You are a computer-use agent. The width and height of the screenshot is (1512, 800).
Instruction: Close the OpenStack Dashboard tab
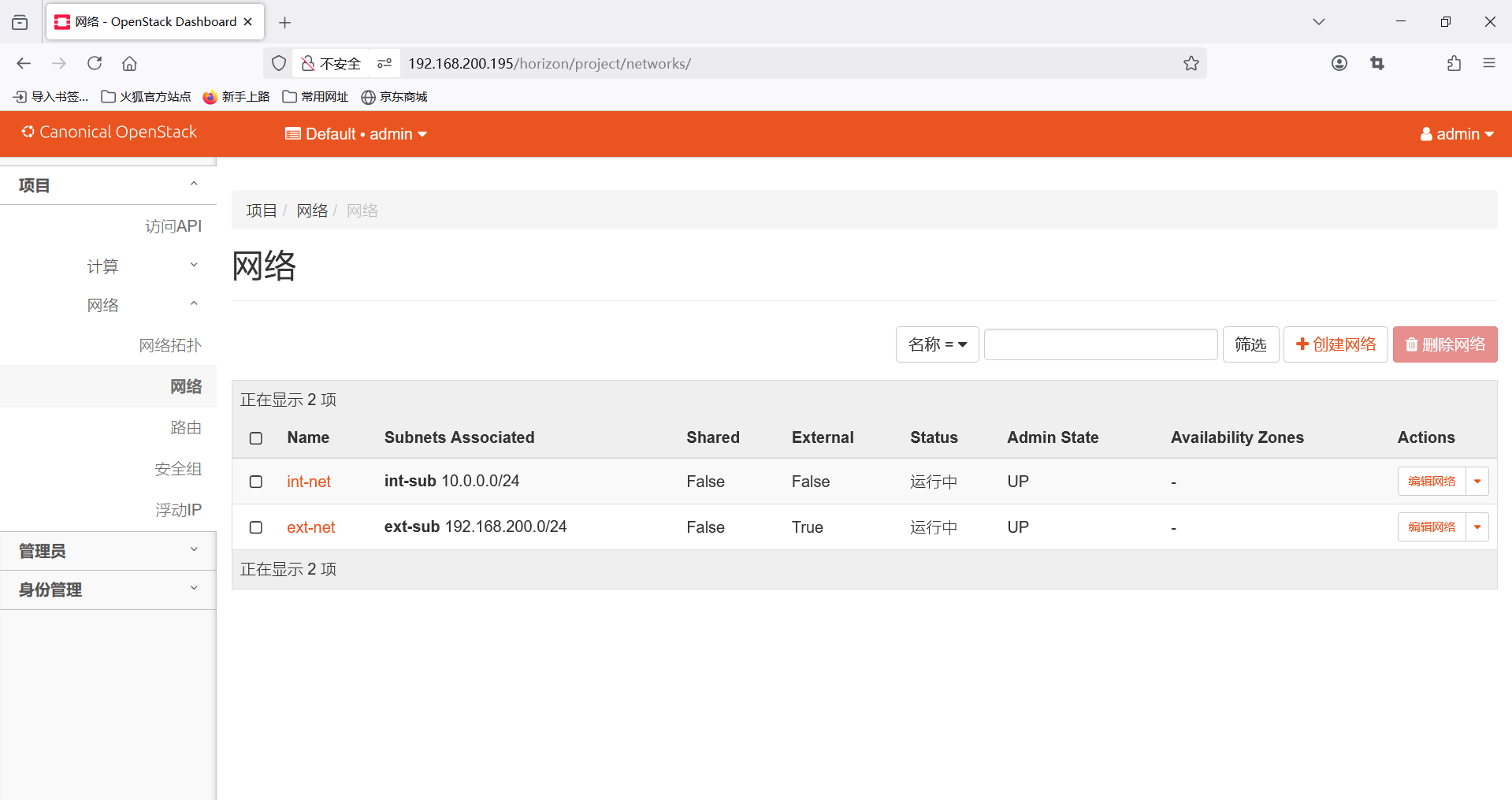click(x=248, y=22)
